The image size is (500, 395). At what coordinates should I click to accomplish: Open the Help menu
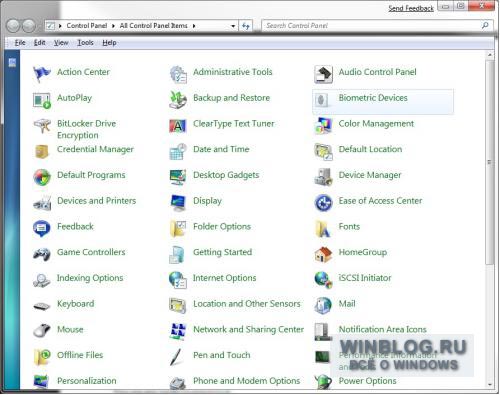[x=109, y=43]
